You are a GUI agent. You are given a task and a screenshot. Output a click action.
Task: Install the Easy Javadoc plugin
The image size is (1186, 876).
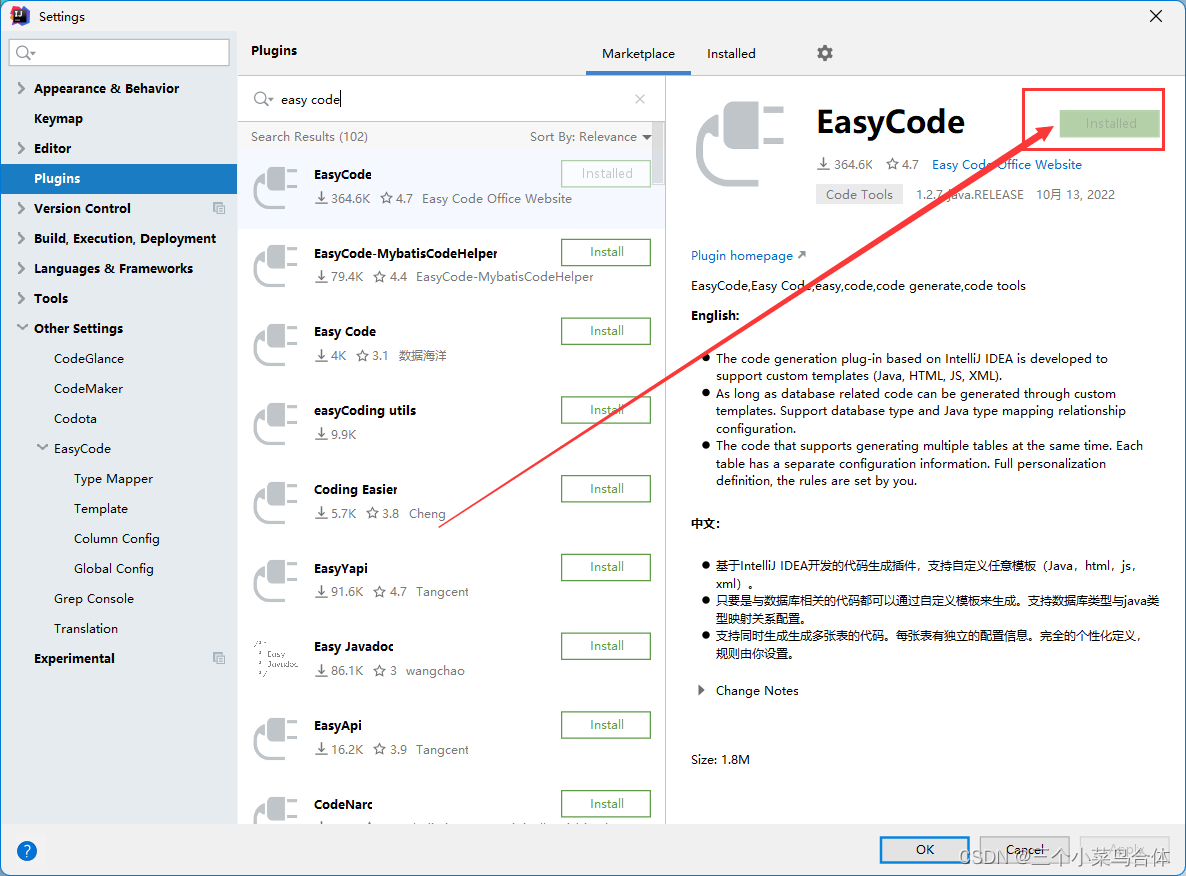click(x=606, y=646)
